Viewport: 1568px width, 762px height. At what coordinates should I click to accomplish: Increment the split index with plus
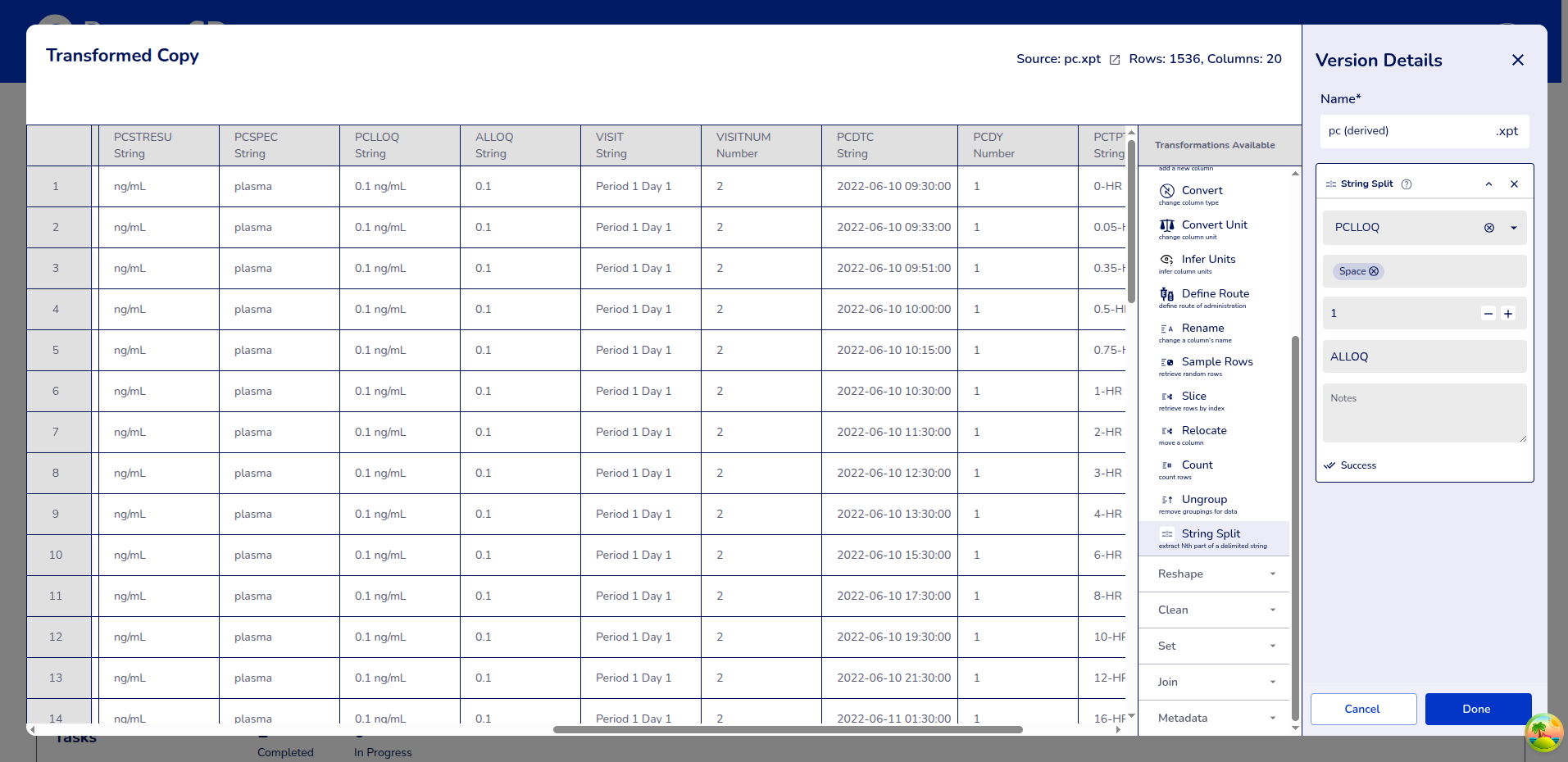coord(1507,314)
